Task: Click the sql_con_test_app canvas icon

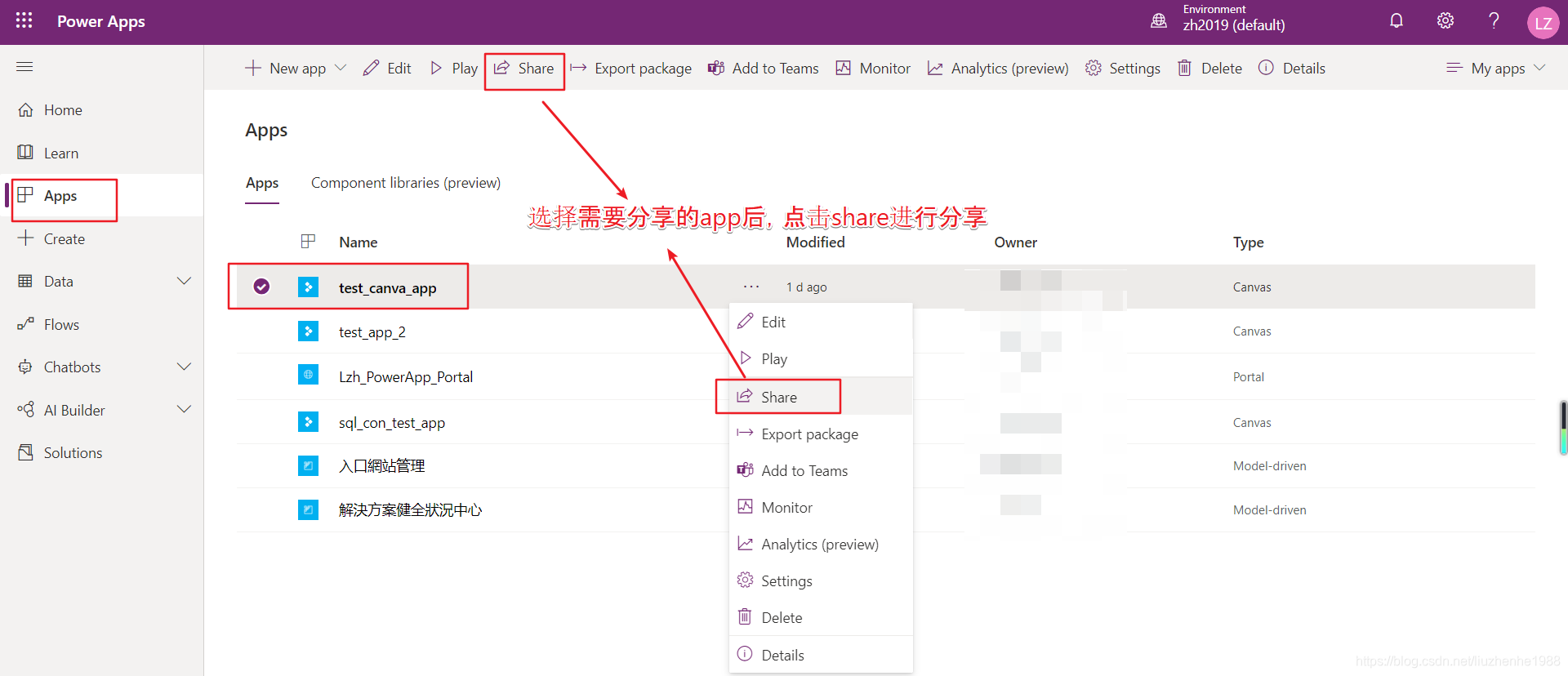Action: click(308, 422)
